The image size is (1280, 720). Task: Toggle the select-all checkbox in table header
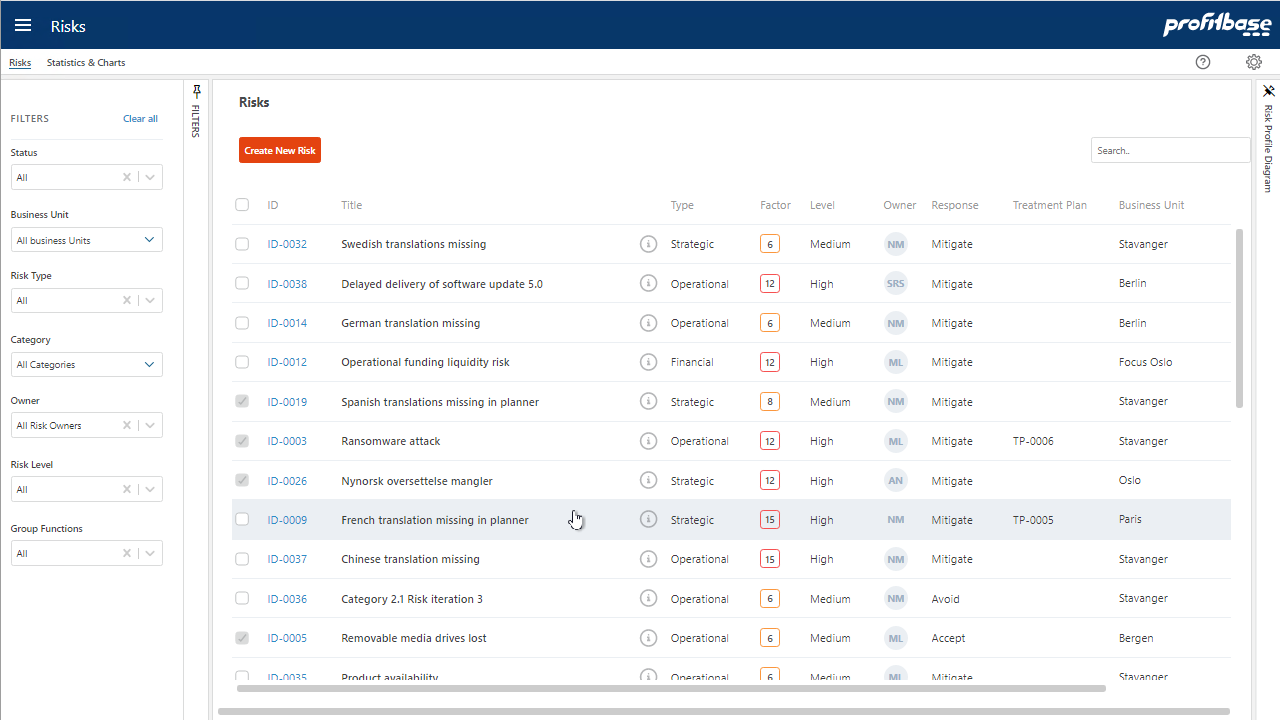tap(242, 205)
